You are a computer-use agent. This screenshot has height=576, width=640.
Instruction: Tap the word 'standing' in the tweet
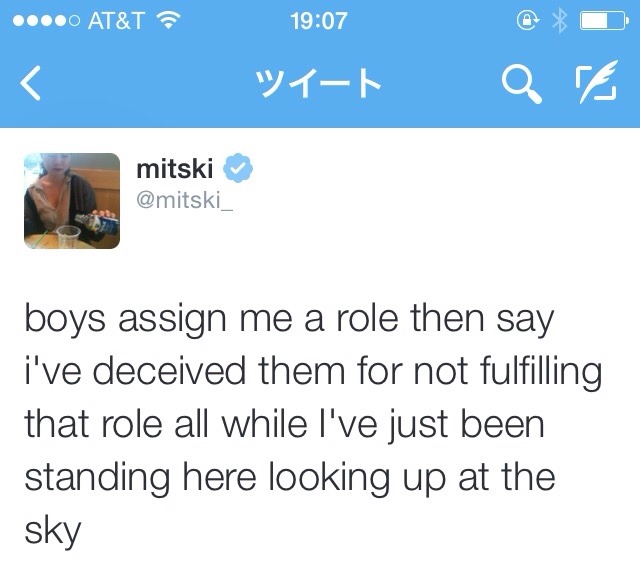coord(98,477)
